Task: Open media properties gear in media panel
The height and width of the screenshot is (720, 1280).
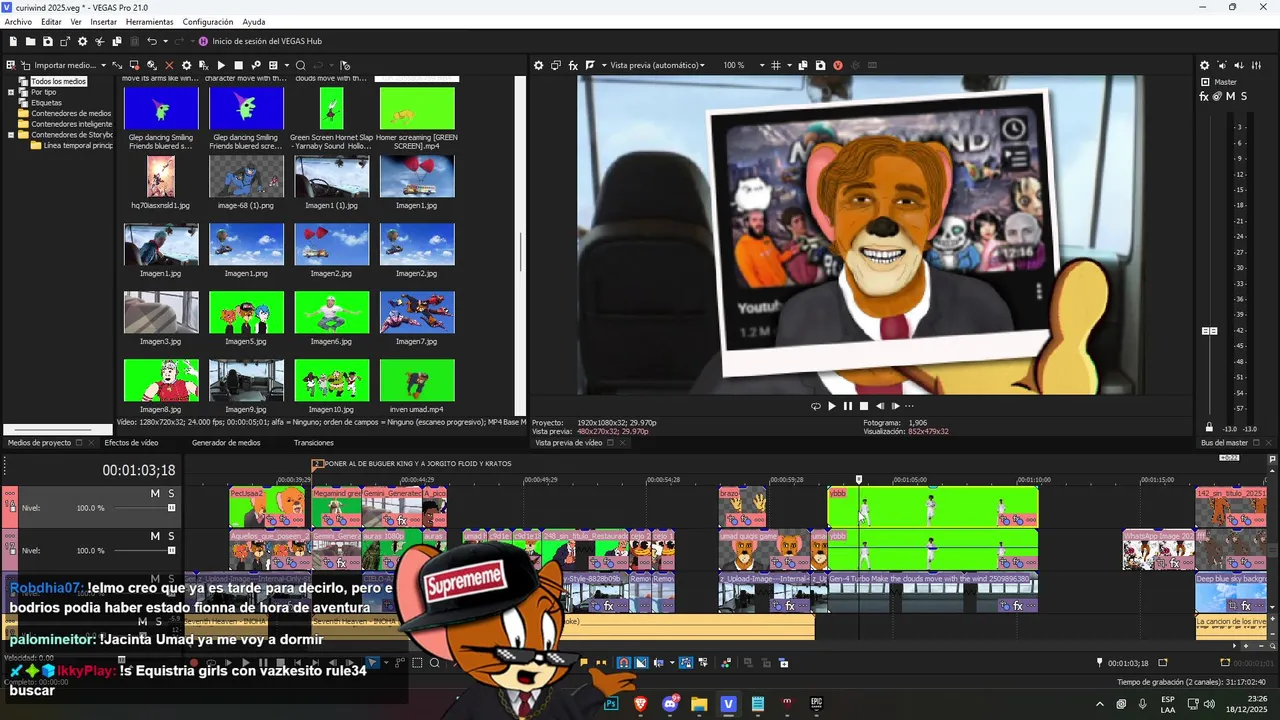Action: 186,65
